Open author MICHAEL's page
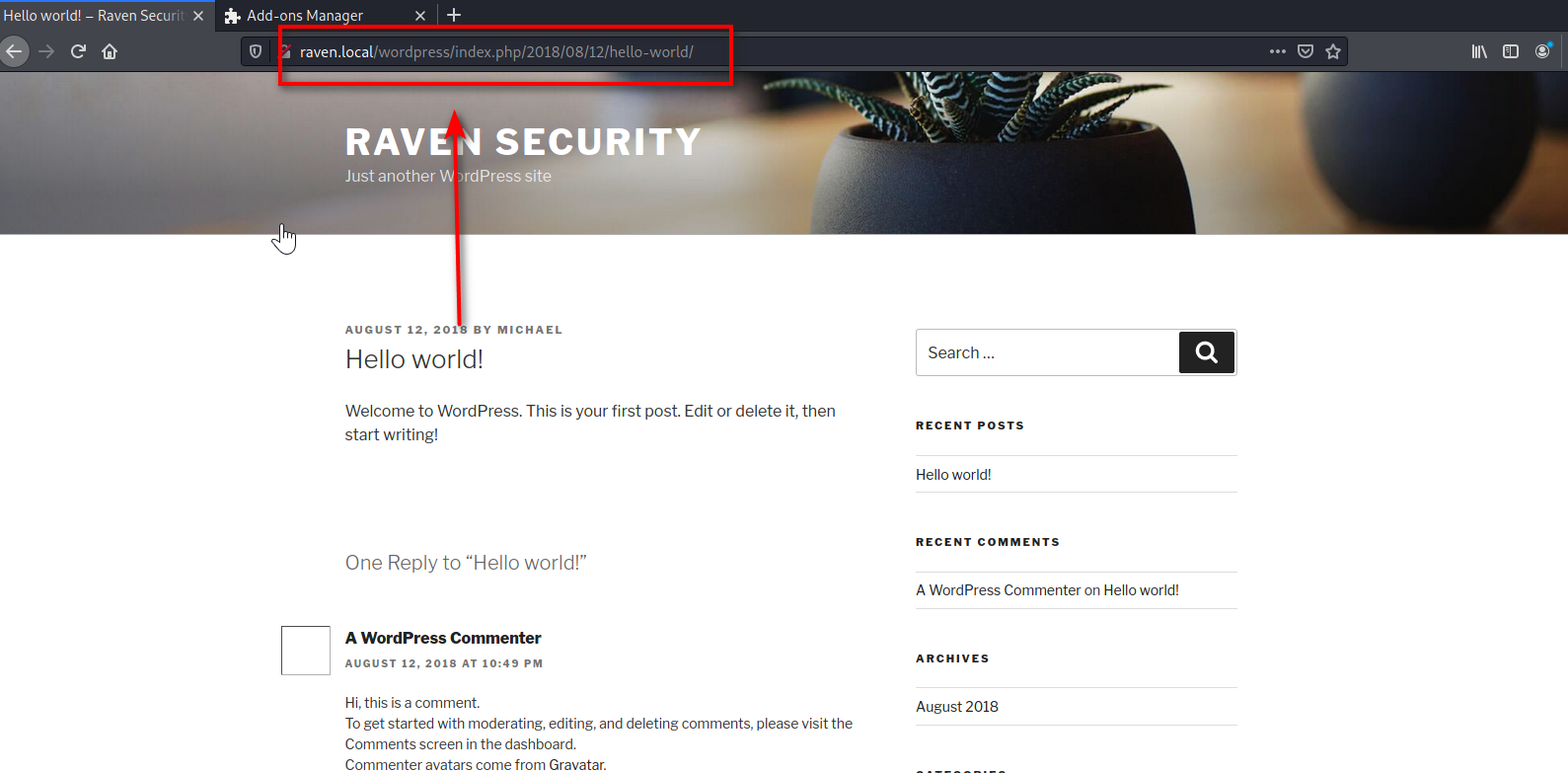 [530, 330]
